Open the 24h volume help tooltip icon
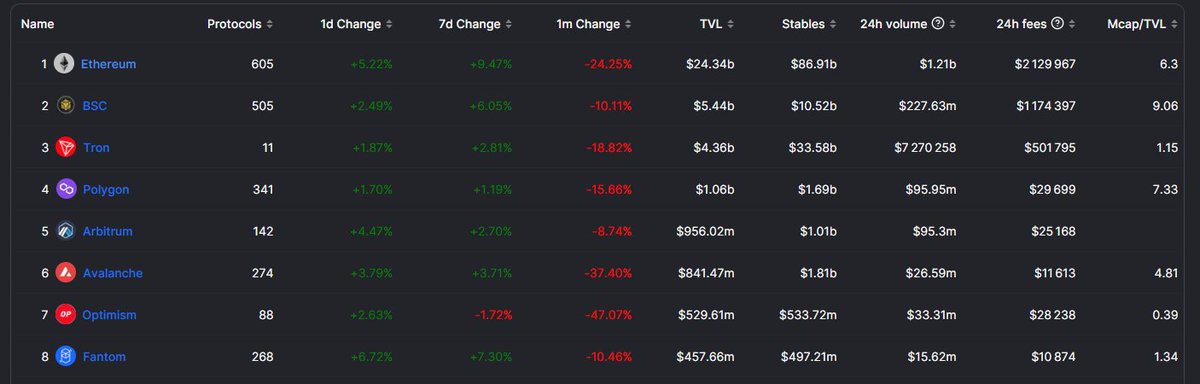 click(937, 23)
